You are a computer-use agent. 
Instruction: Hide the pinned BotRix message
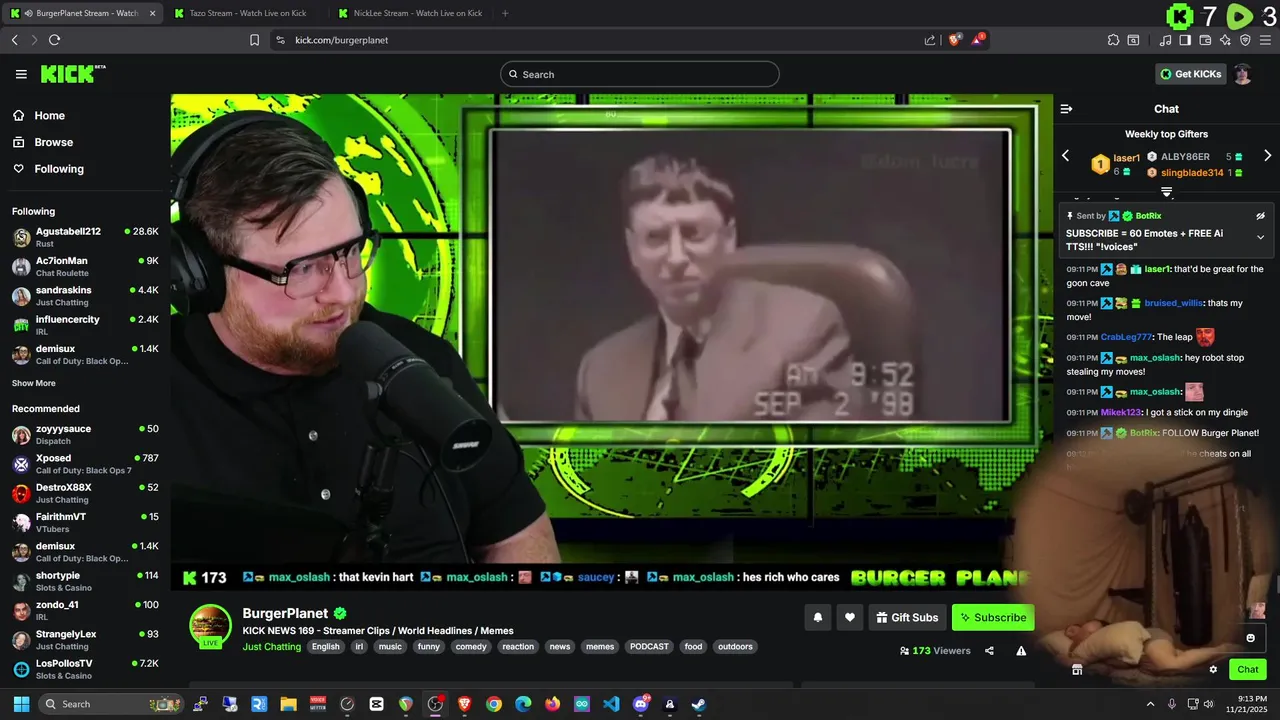coord(1260,216)
